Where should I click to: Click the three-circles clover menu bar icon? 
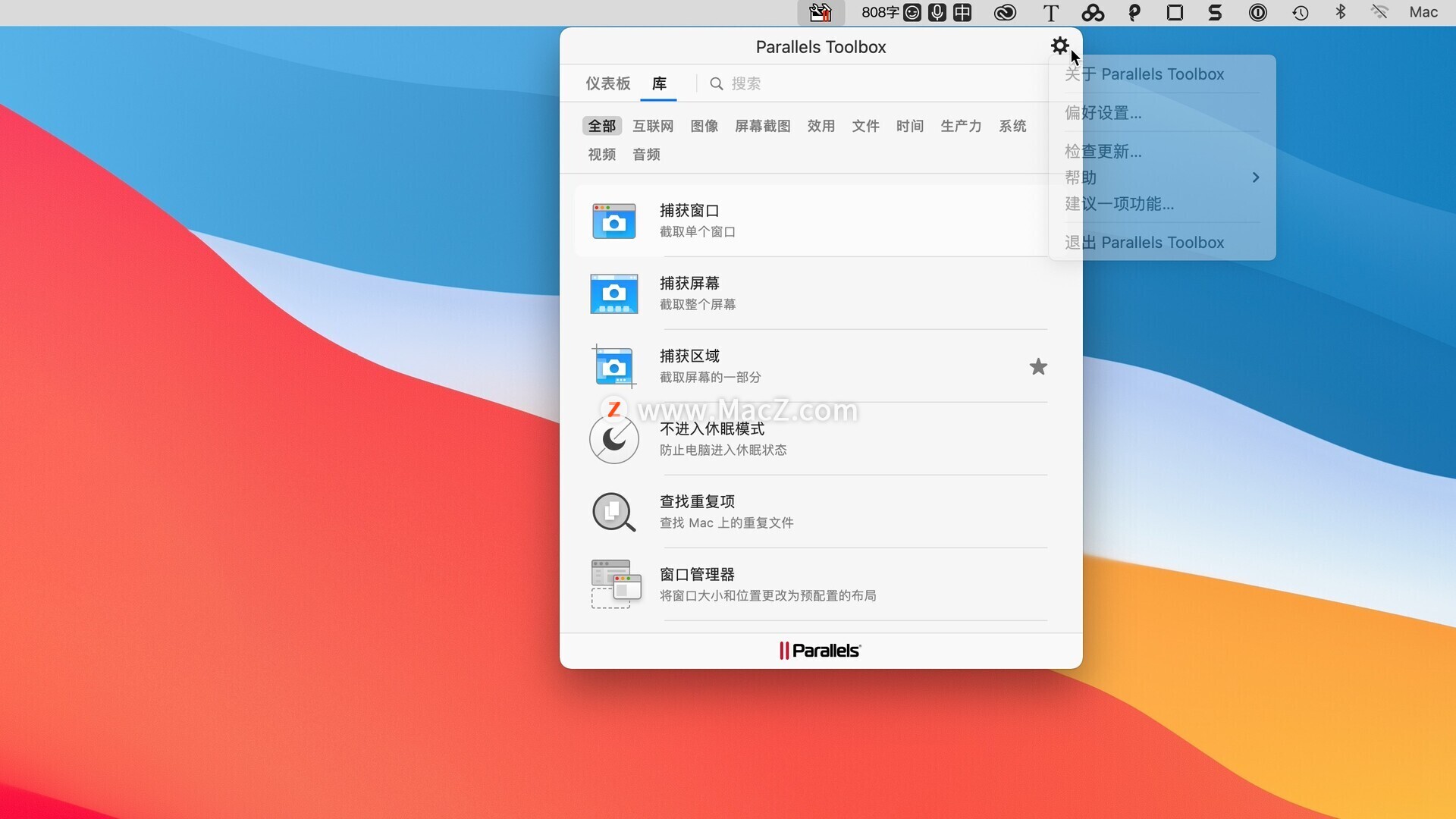click(1093, 12)
